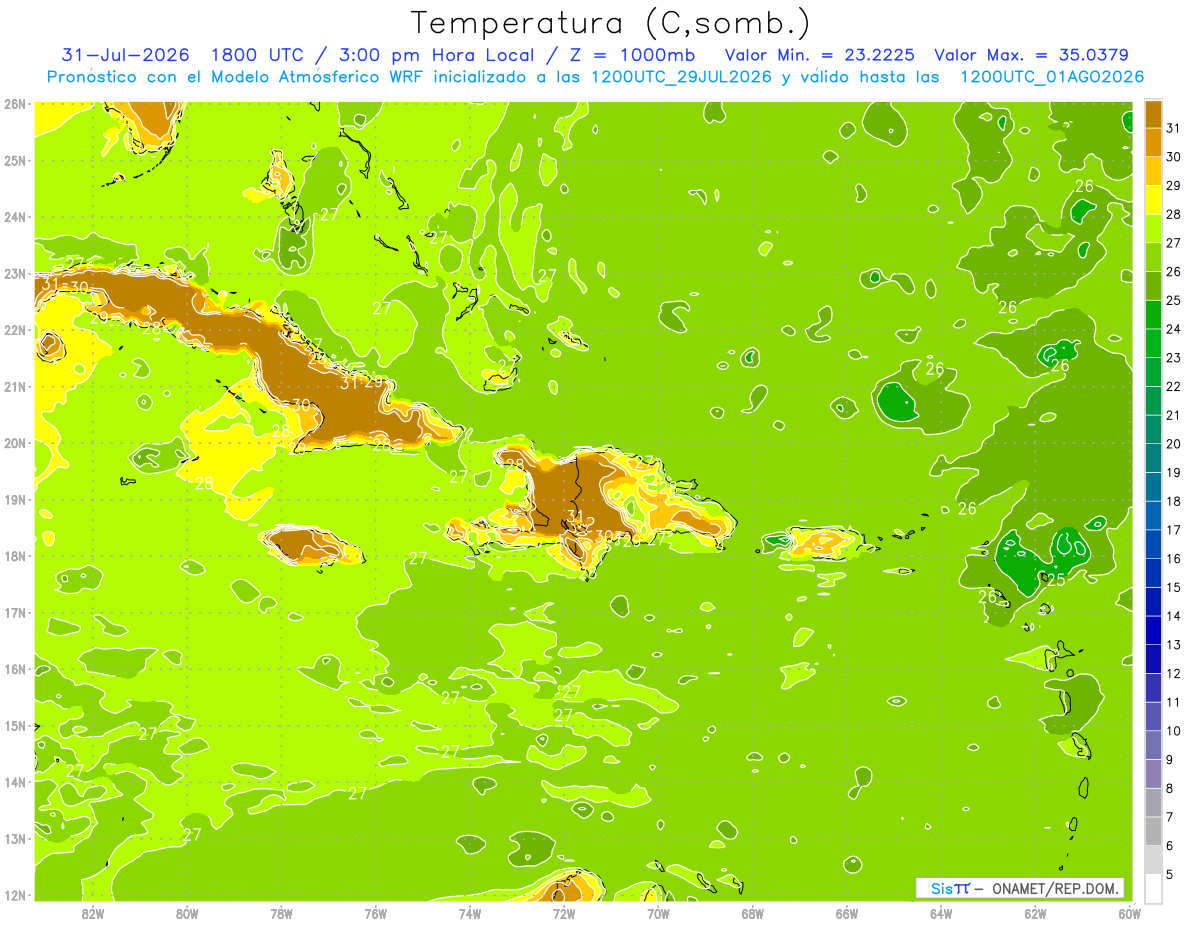Click the "60W" longitude axis label
1200x927 pixels.
pos(1129,913)
